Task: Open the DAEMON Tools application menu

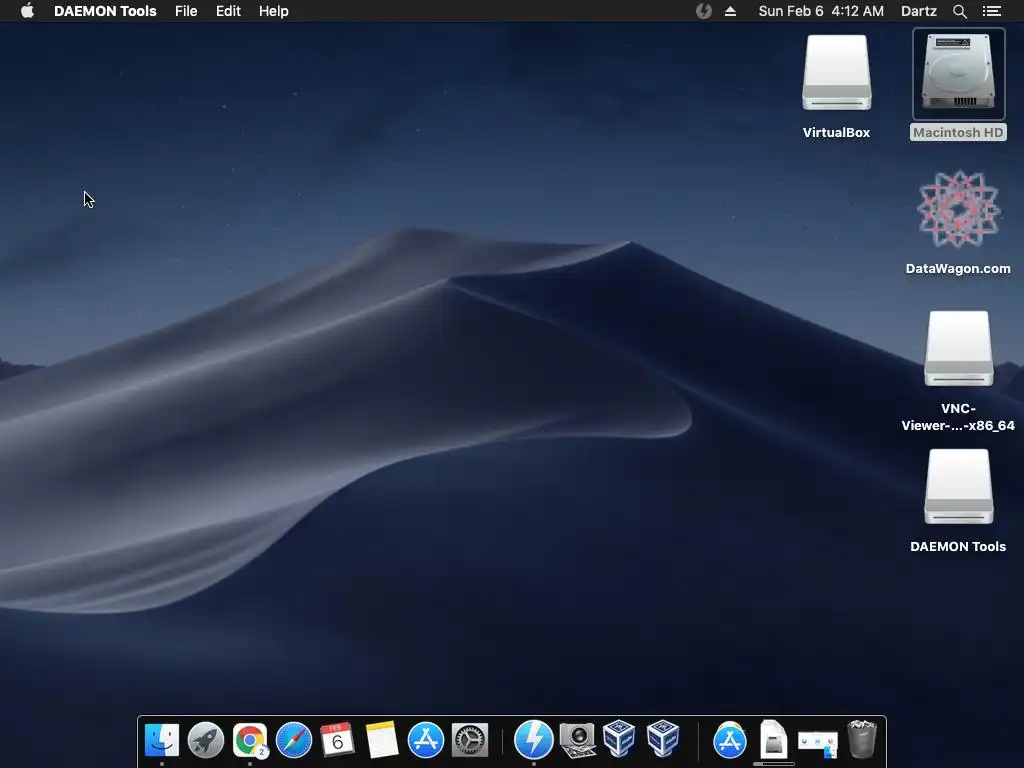Action: (105, 11)
